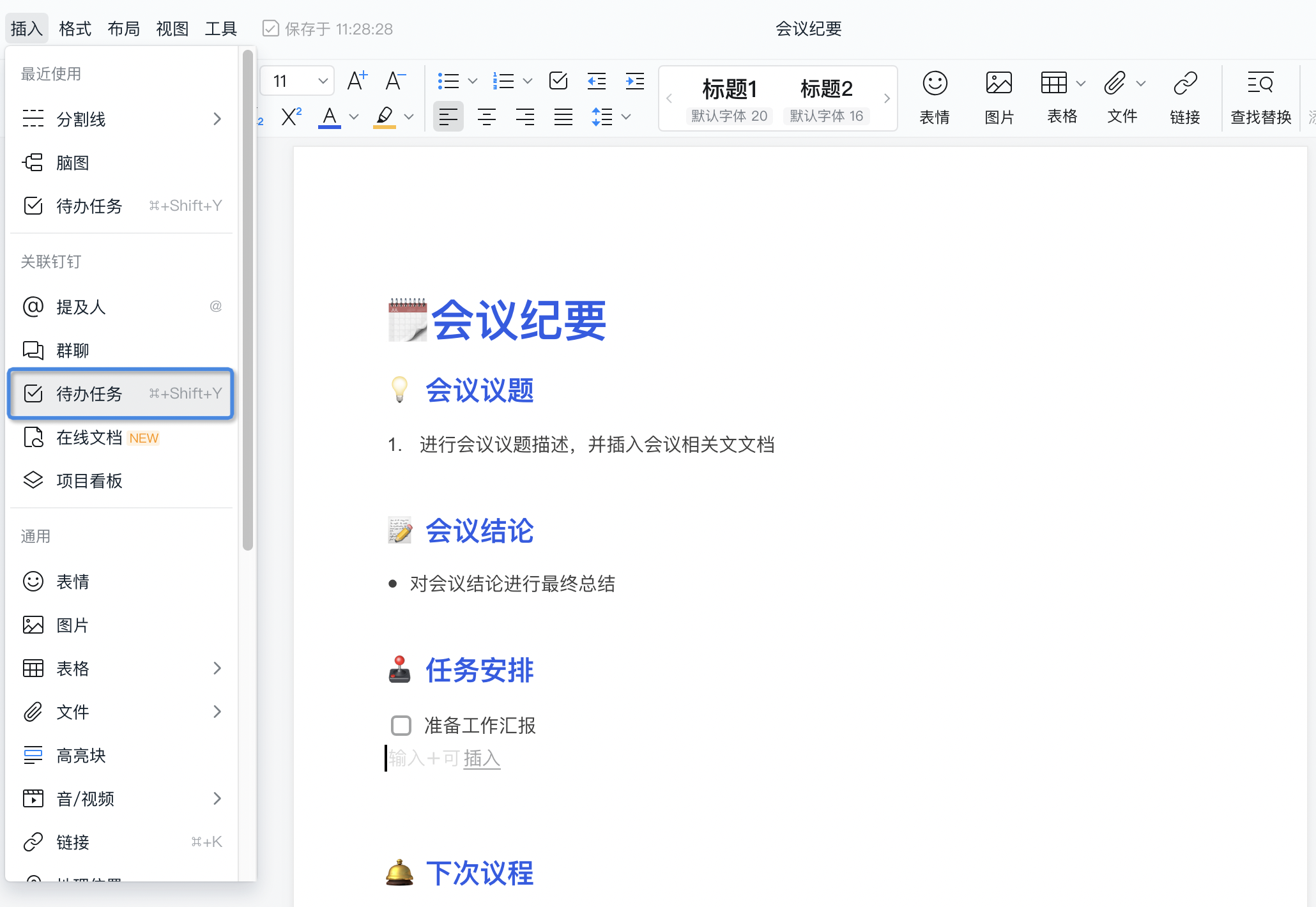1316x907 pixels.
Task: Toggle center text alignment
Action: pyautogui.click(x=487, y=116)
